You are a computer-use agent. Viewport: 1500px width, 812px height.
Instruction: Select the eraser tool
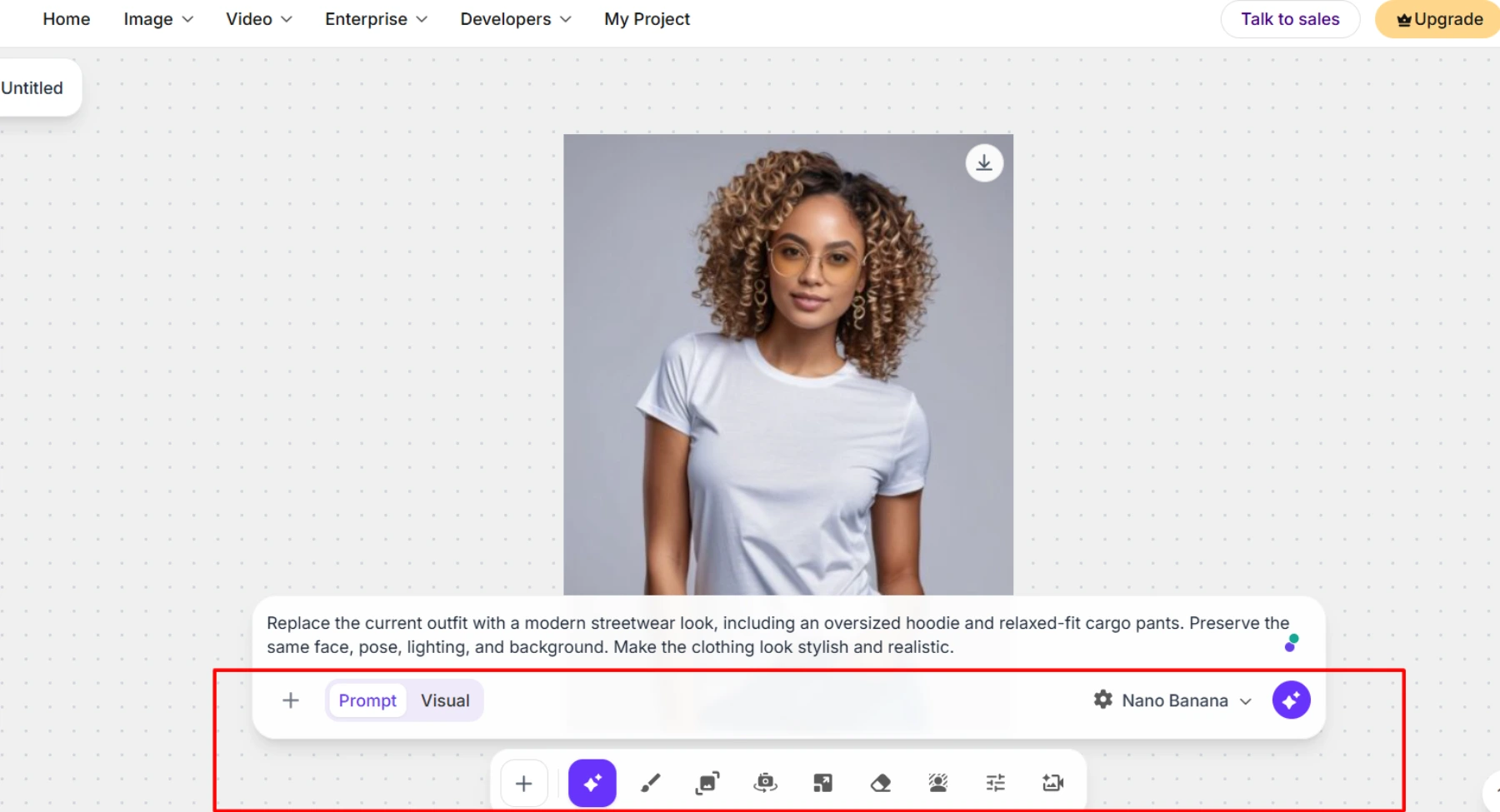(x=881, y=783)
